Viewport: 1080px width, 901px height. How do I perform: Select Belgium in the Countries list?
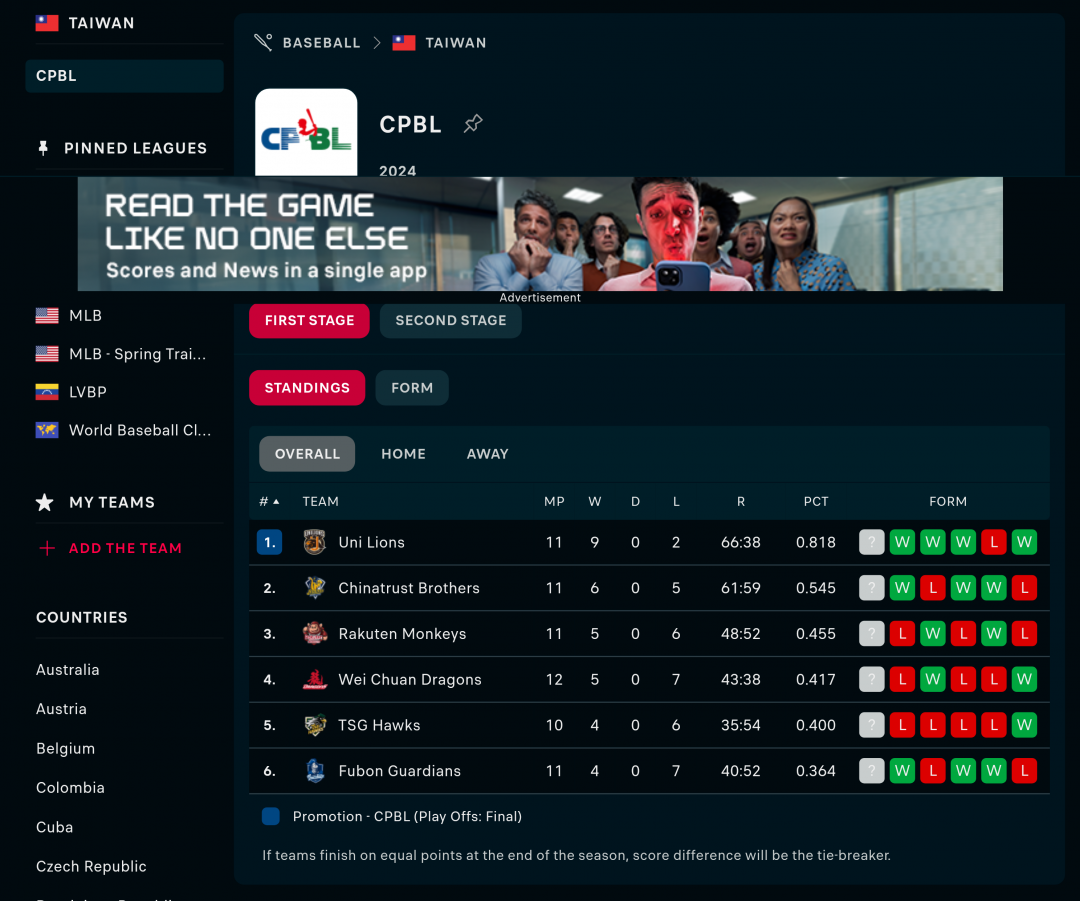click(x=65, y=748)
